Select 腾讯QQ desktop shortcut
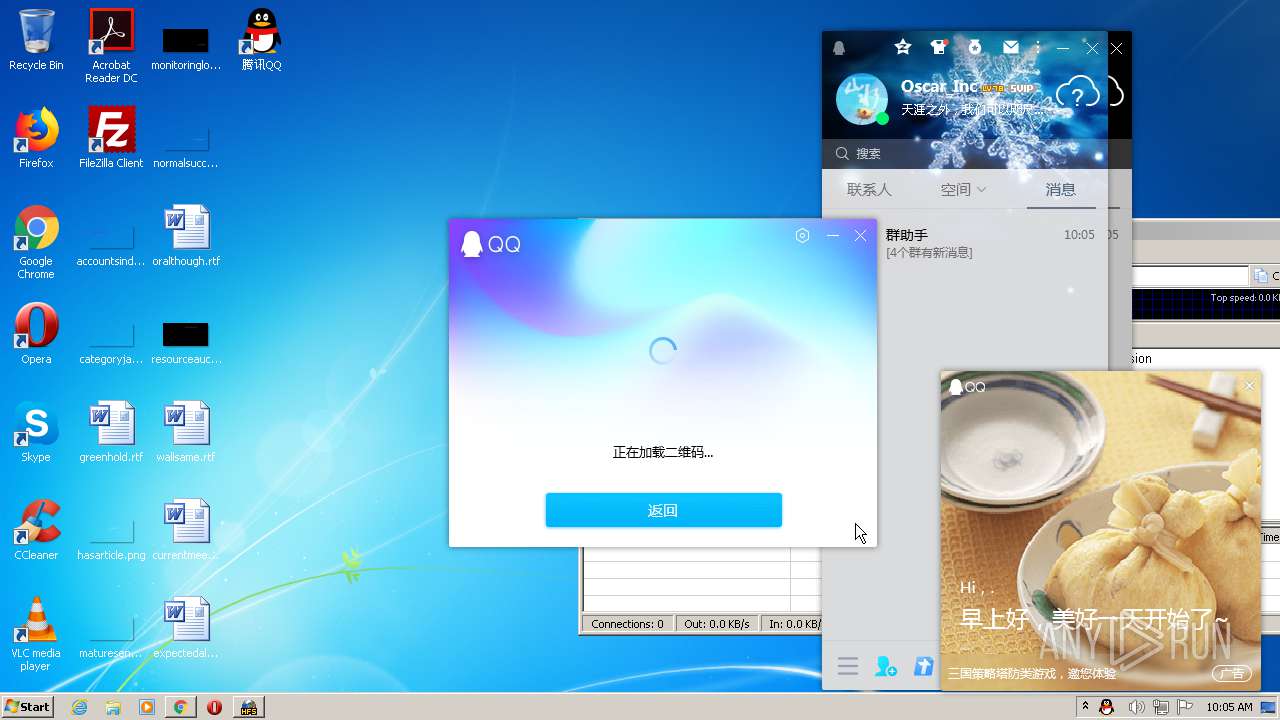The height and width of the screenshot is (720, 1280). (261, 40)
